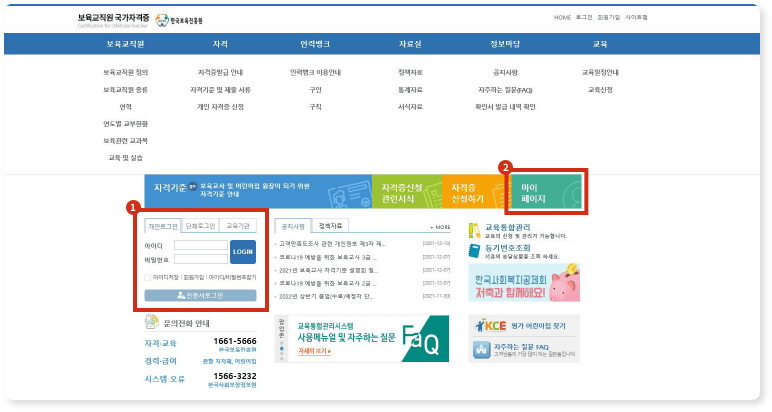Viewport: 772px width, 412px height.
Task: Select the 정책자료 board tab
Action: [x=330, y=225]
